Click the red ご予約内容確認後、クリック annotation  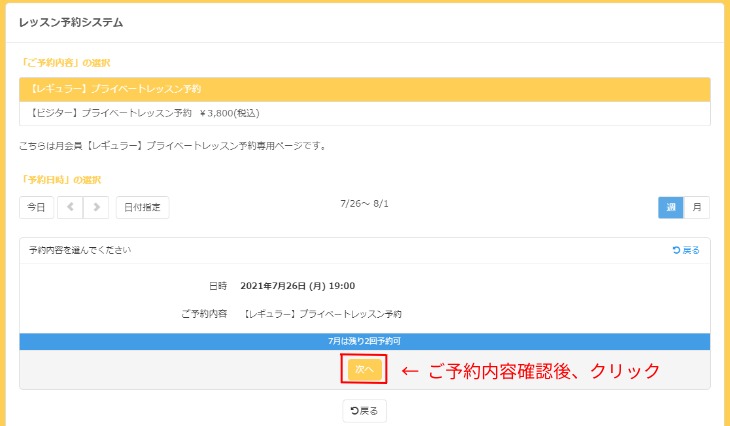tap(531, 371)
